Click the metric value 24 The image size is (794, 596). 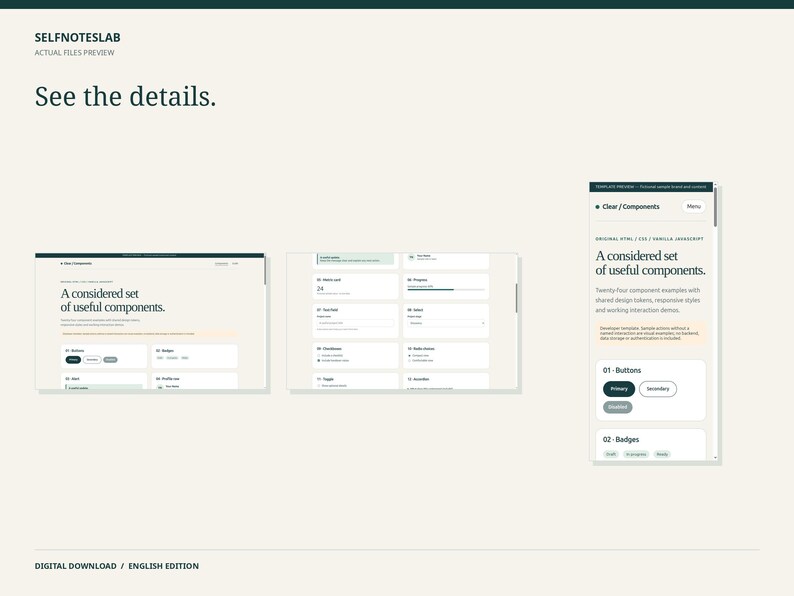click(320, 288)
